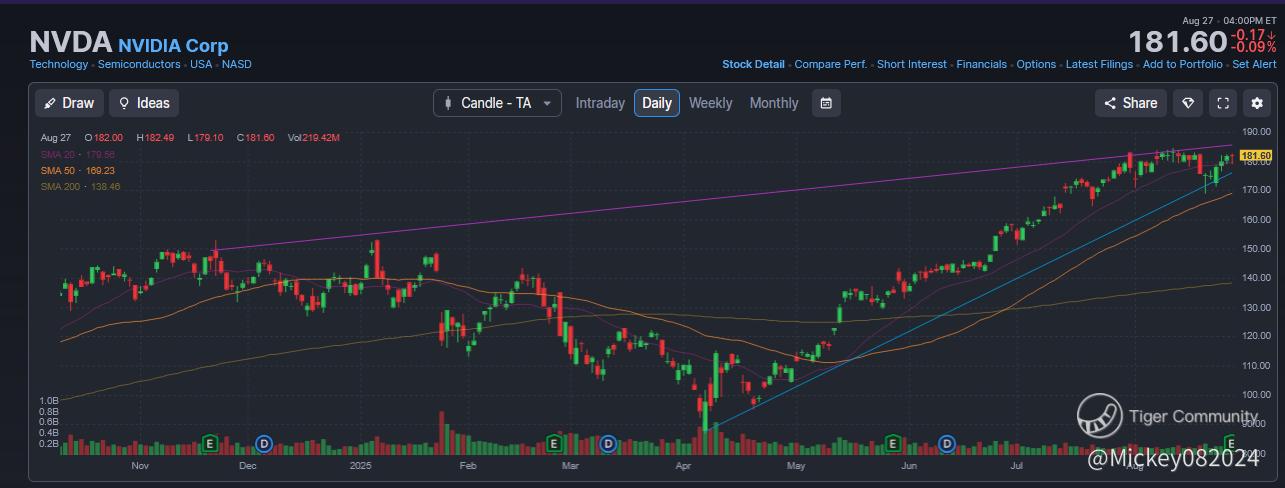1285x488 pixels.
Task: Click the NVDA ticker symbol heading
Action: (x=71, y=42)
